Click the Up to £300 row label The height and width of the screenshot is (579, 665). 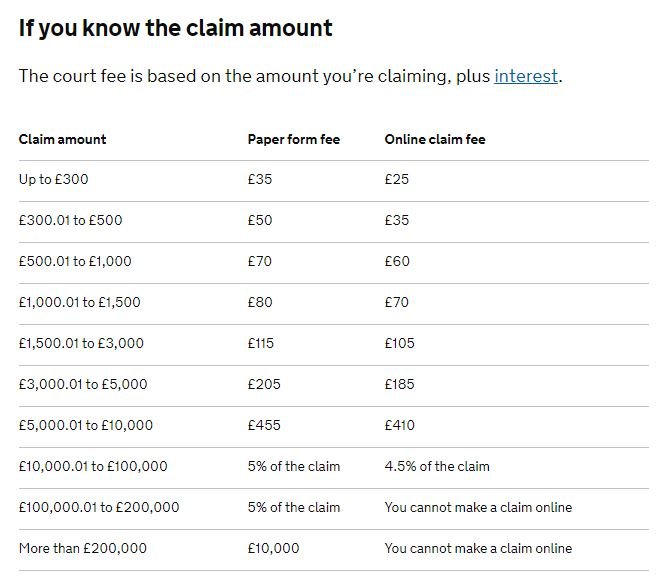point(53,179)
